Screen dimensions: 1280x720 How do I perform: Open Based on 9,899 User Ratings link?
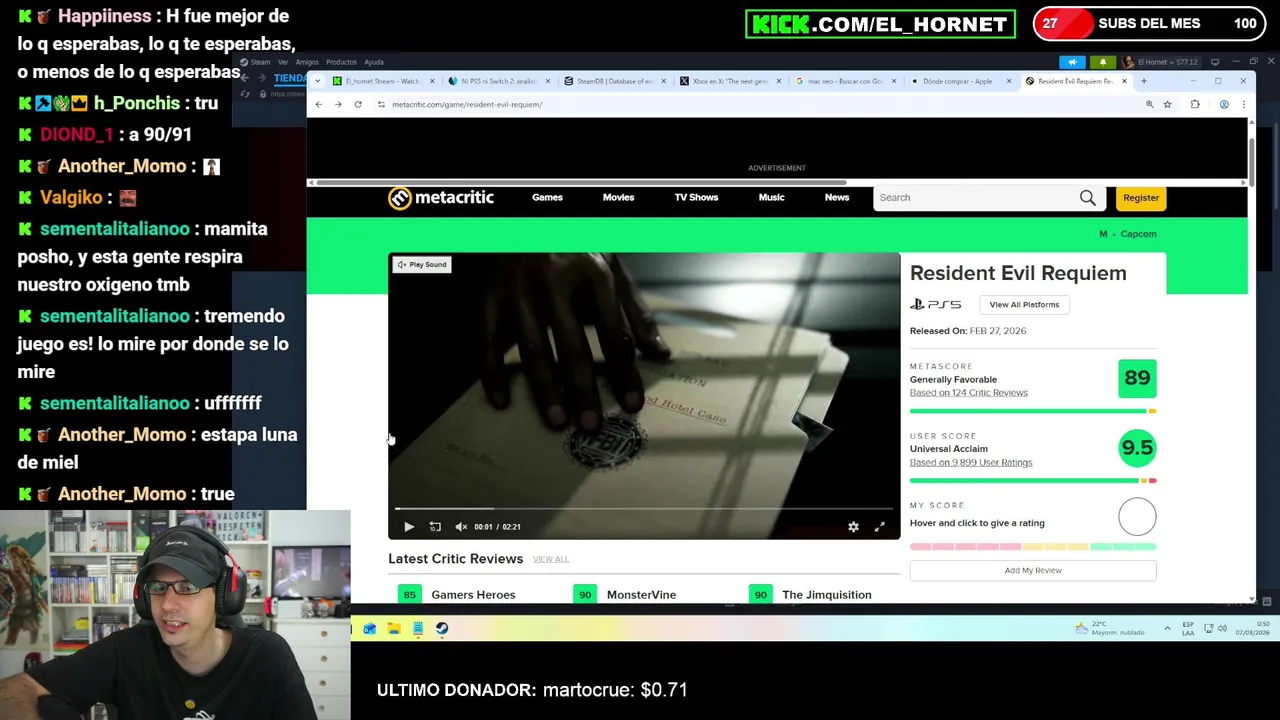click(x=970, y=463)
